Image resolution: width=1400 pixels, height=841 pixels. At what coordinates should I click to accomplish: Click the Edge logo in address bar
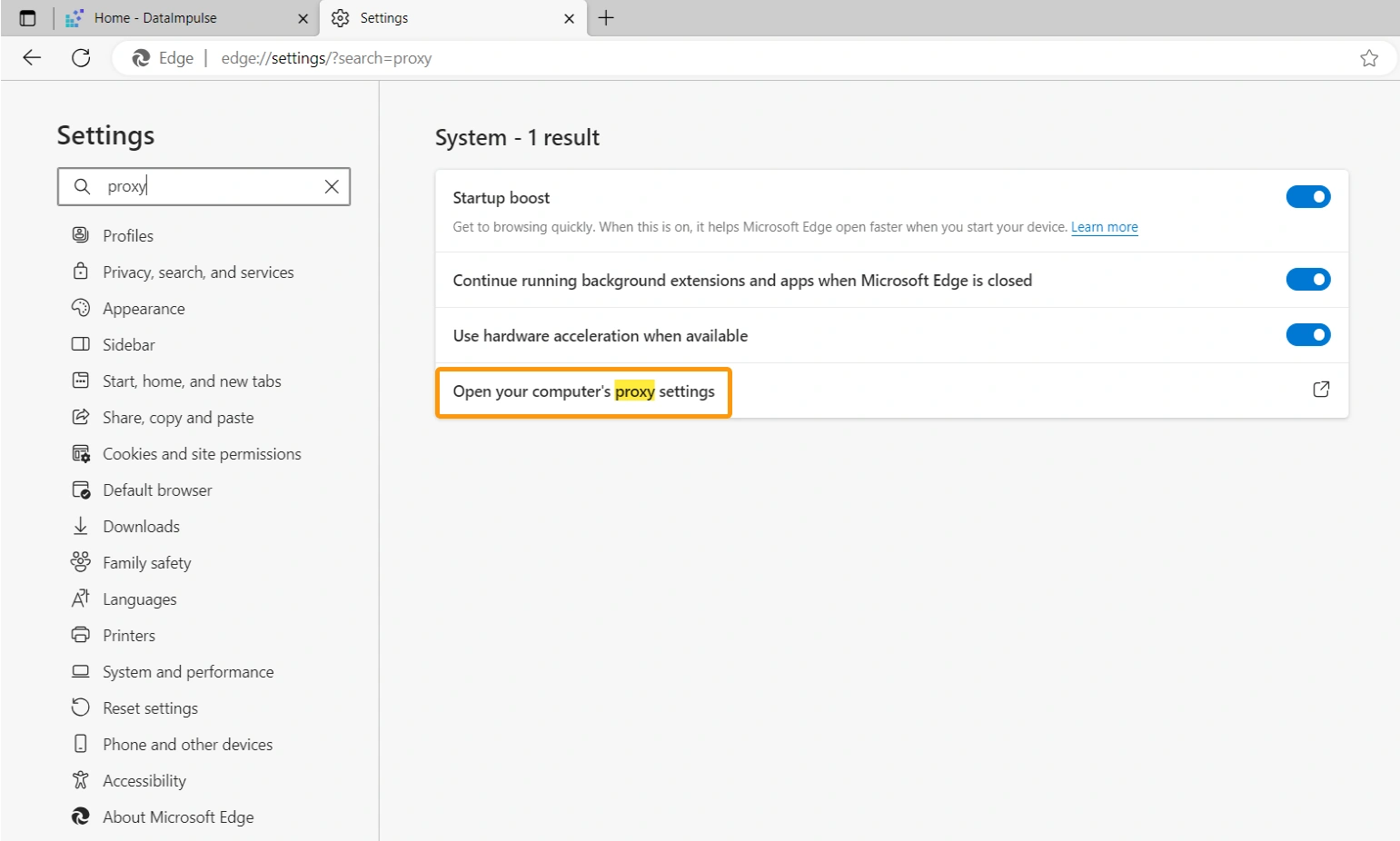pyautogui.click(x=141, y=58)
